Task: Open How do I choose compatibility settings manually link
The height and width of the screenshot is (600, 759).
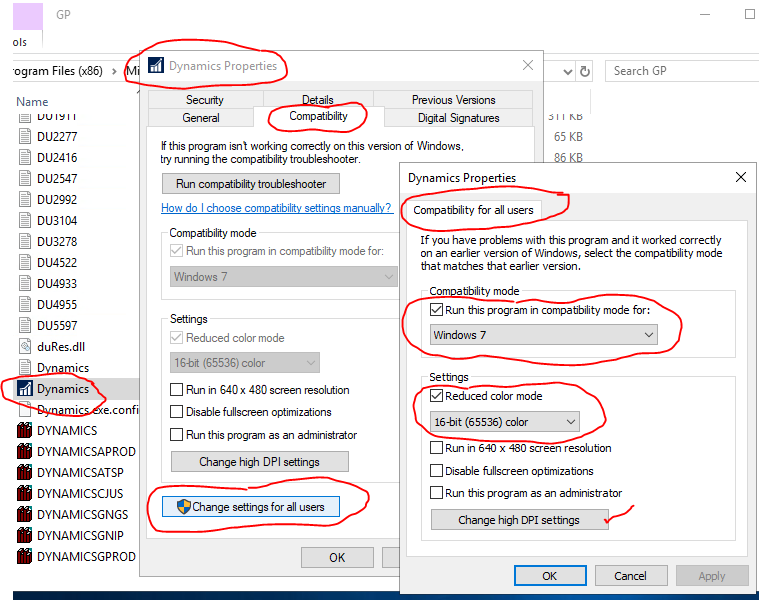Action: click(276, 208)
